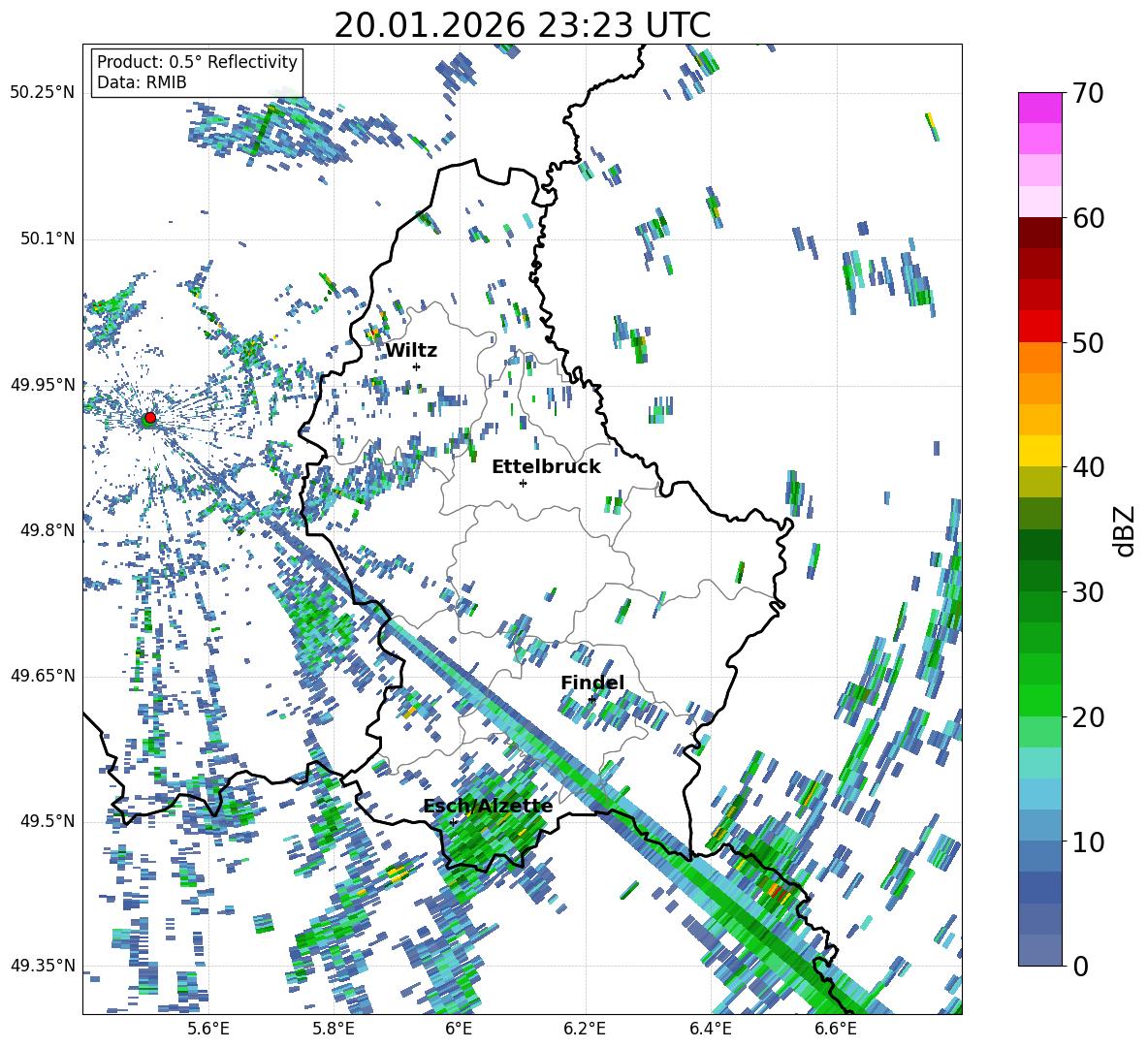Click the Wiltz cross marker
Screen dimensions: 1148x1048
[x=417, y=366]
